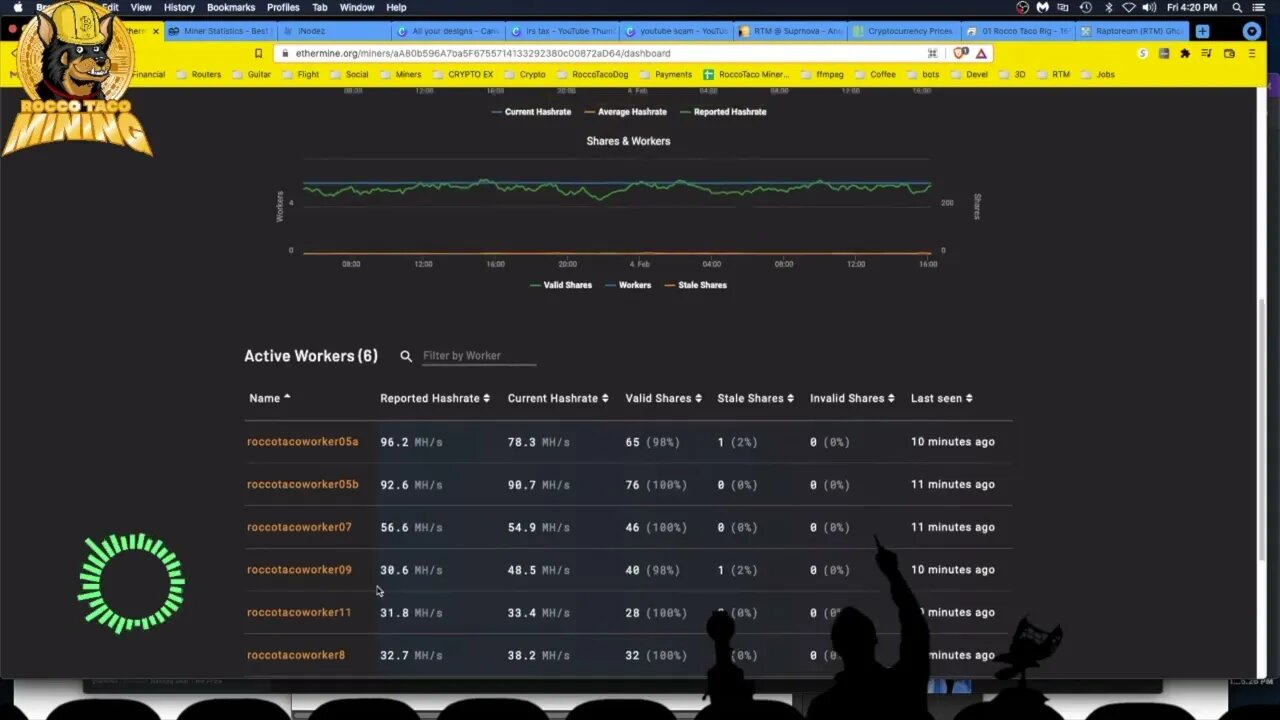Sort by Last seen column
1280x720 pixels.
click(942, 398)
